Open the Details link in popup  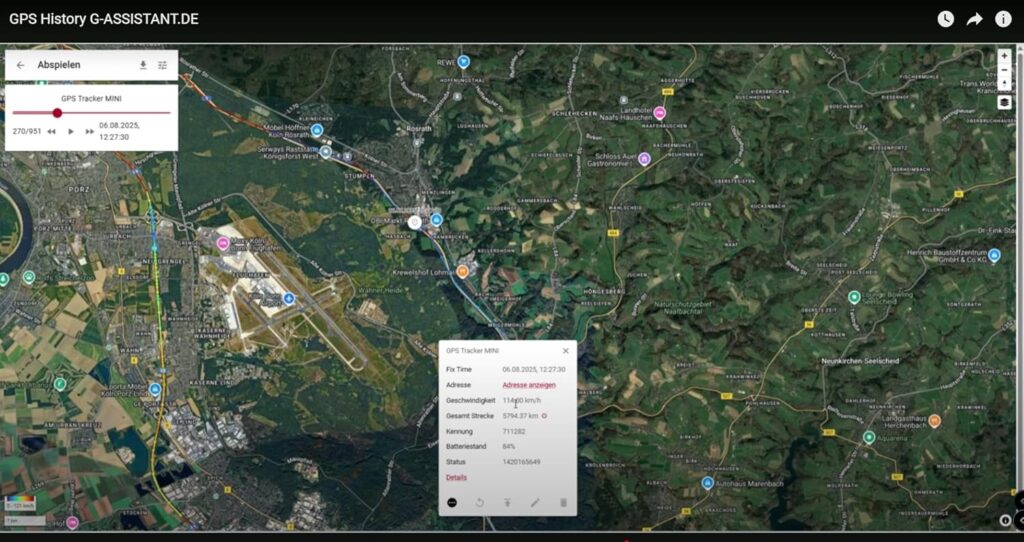click(x=456, y=478)
